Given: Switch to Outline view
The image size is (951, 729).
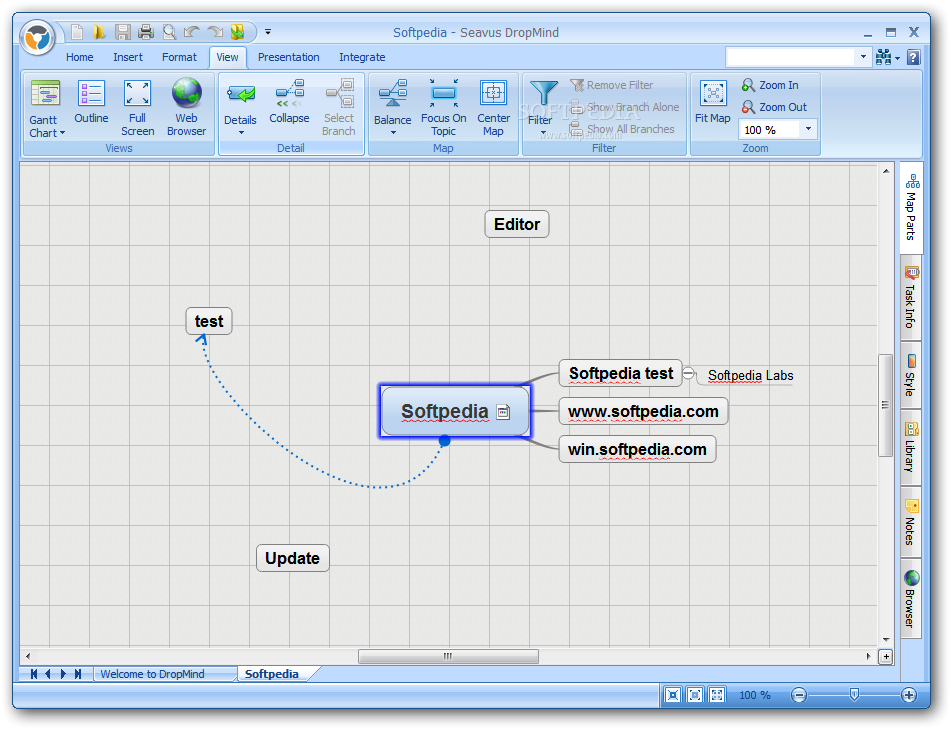Looking at the screenshot, I should pos(91,102).
